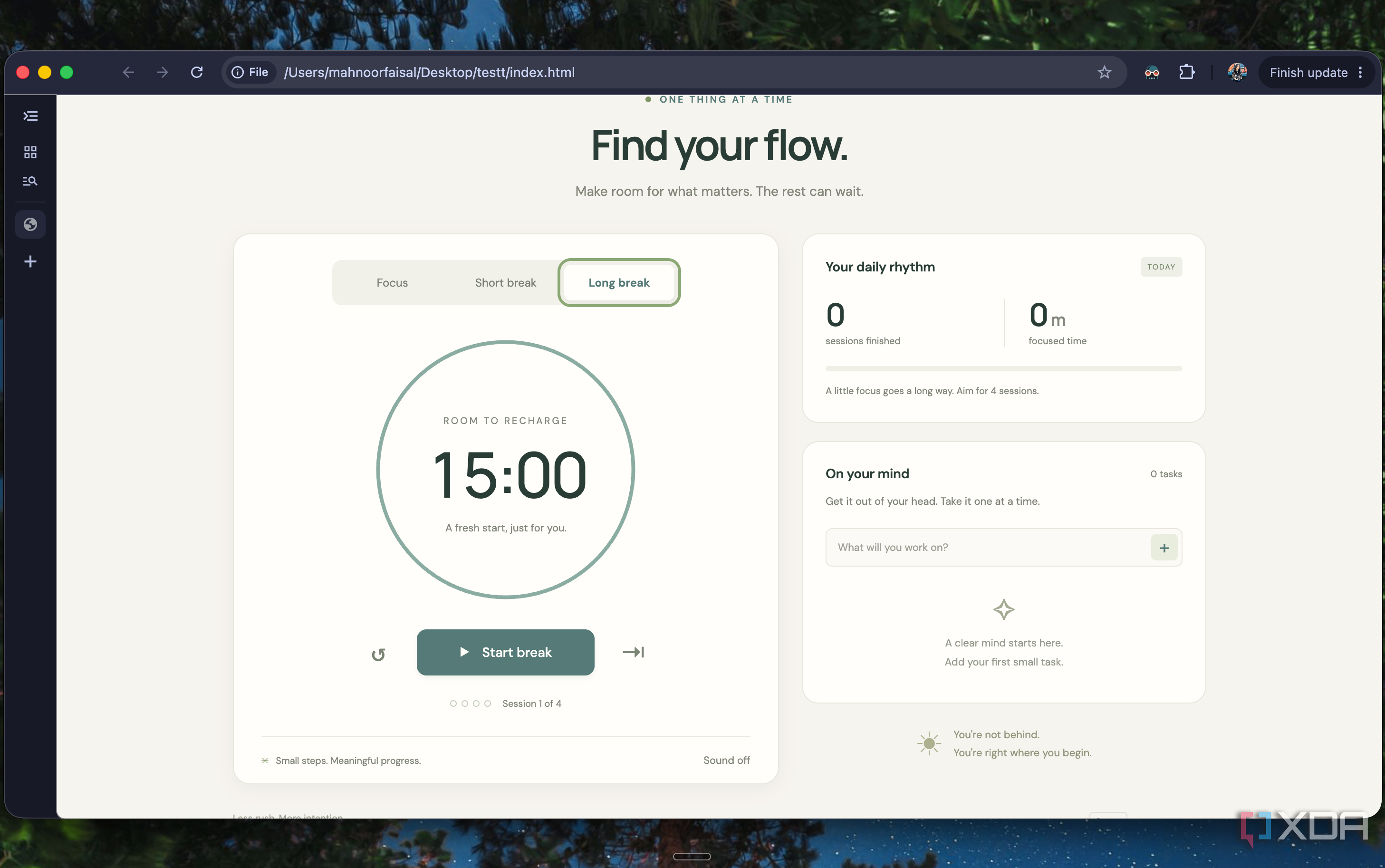The height and width of the screenshot is (868, 1385).
Task: Open the goggles-face extension icon in the toolbar
Action: tap(1152, 72)
